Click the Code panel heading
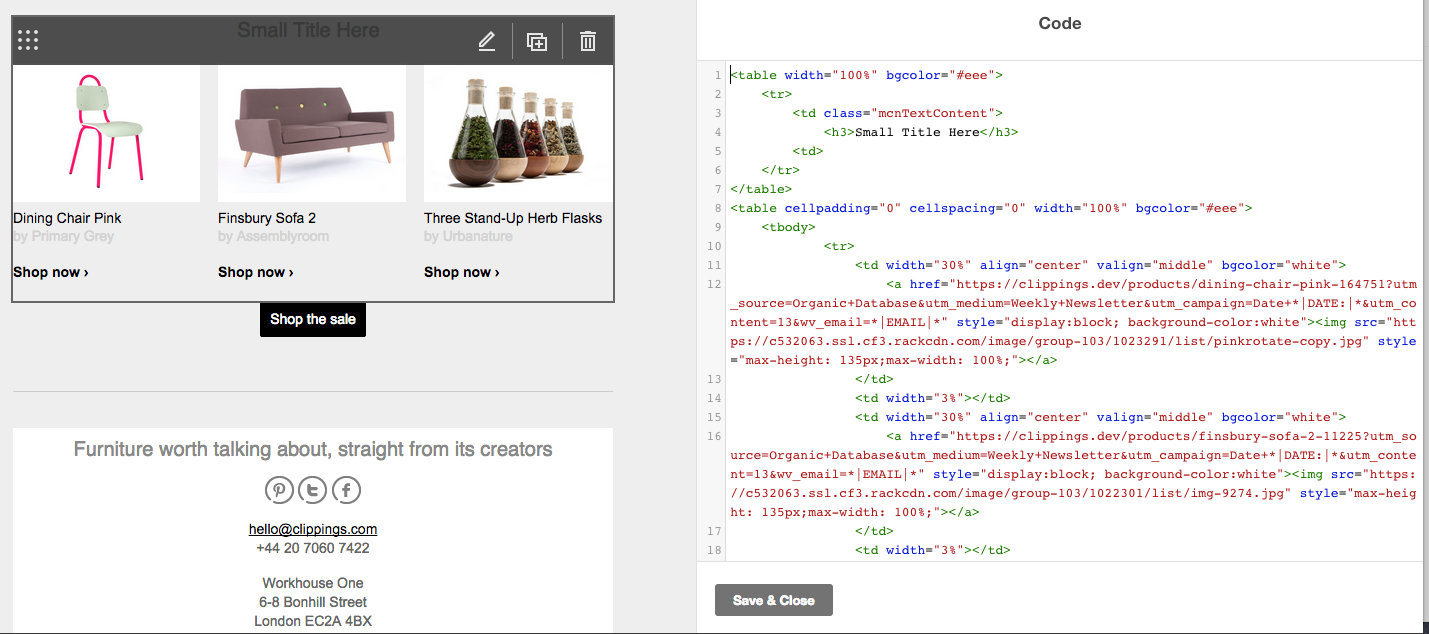Viewport: 1429px width, 634px height. click(1060, 23)
